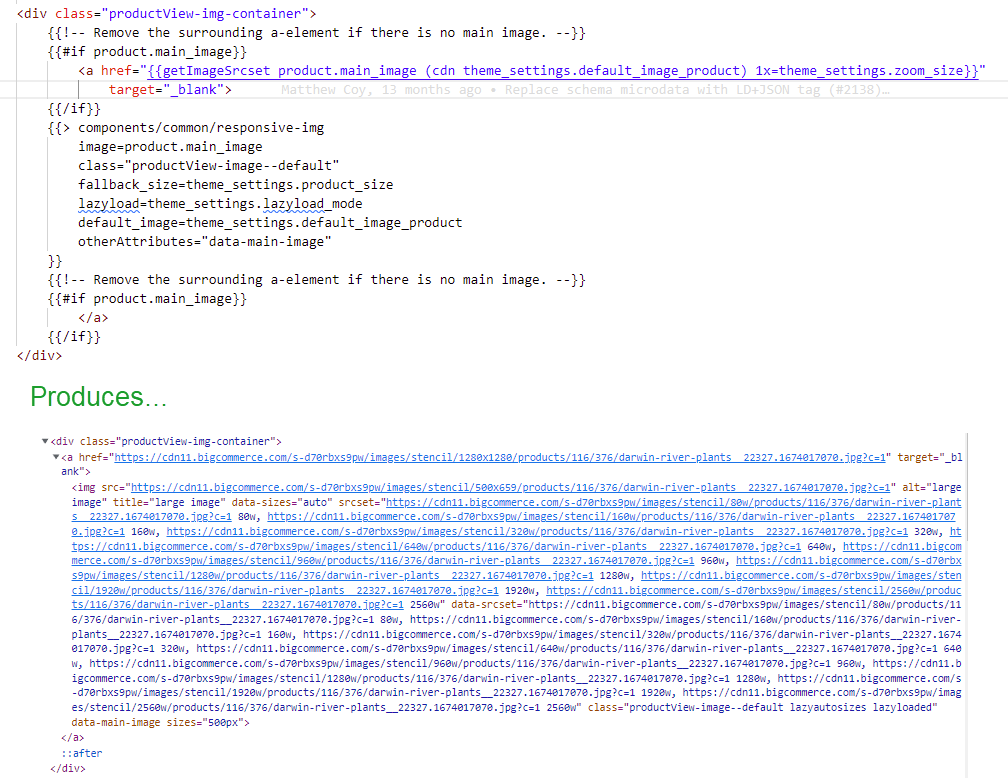This screenshot has width=1008, height=778.
Task: Collapse the div.productview-img-container tree node
Action: 44,441
